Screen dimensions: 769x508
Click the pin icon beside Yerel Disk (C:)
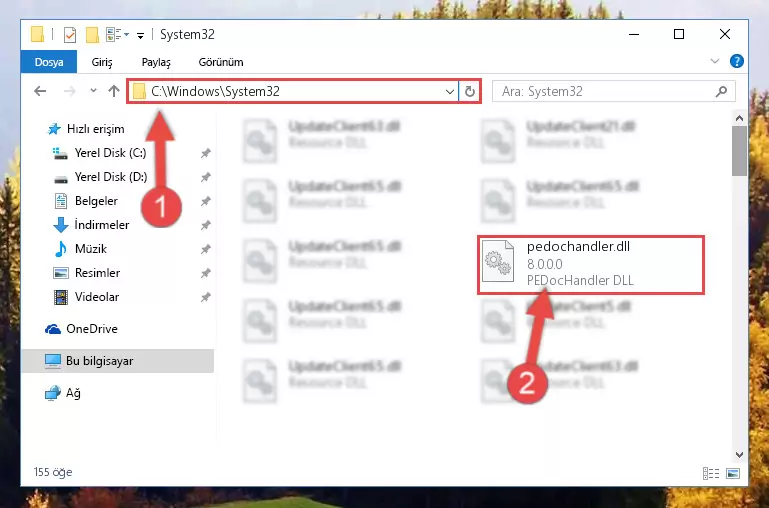(x=205, y=153)
